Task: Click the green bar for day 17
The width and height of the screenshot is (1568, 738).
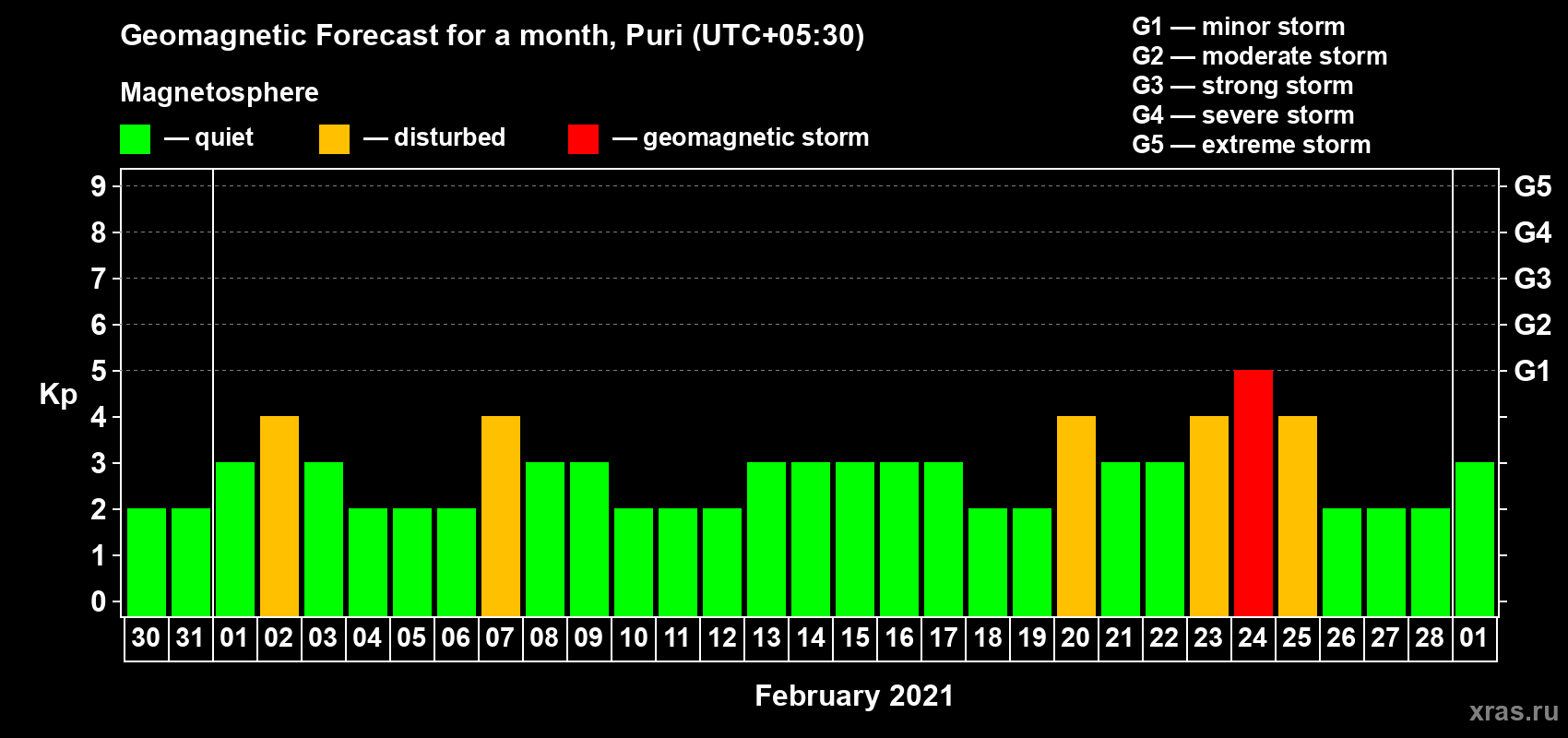Action: 944,540
